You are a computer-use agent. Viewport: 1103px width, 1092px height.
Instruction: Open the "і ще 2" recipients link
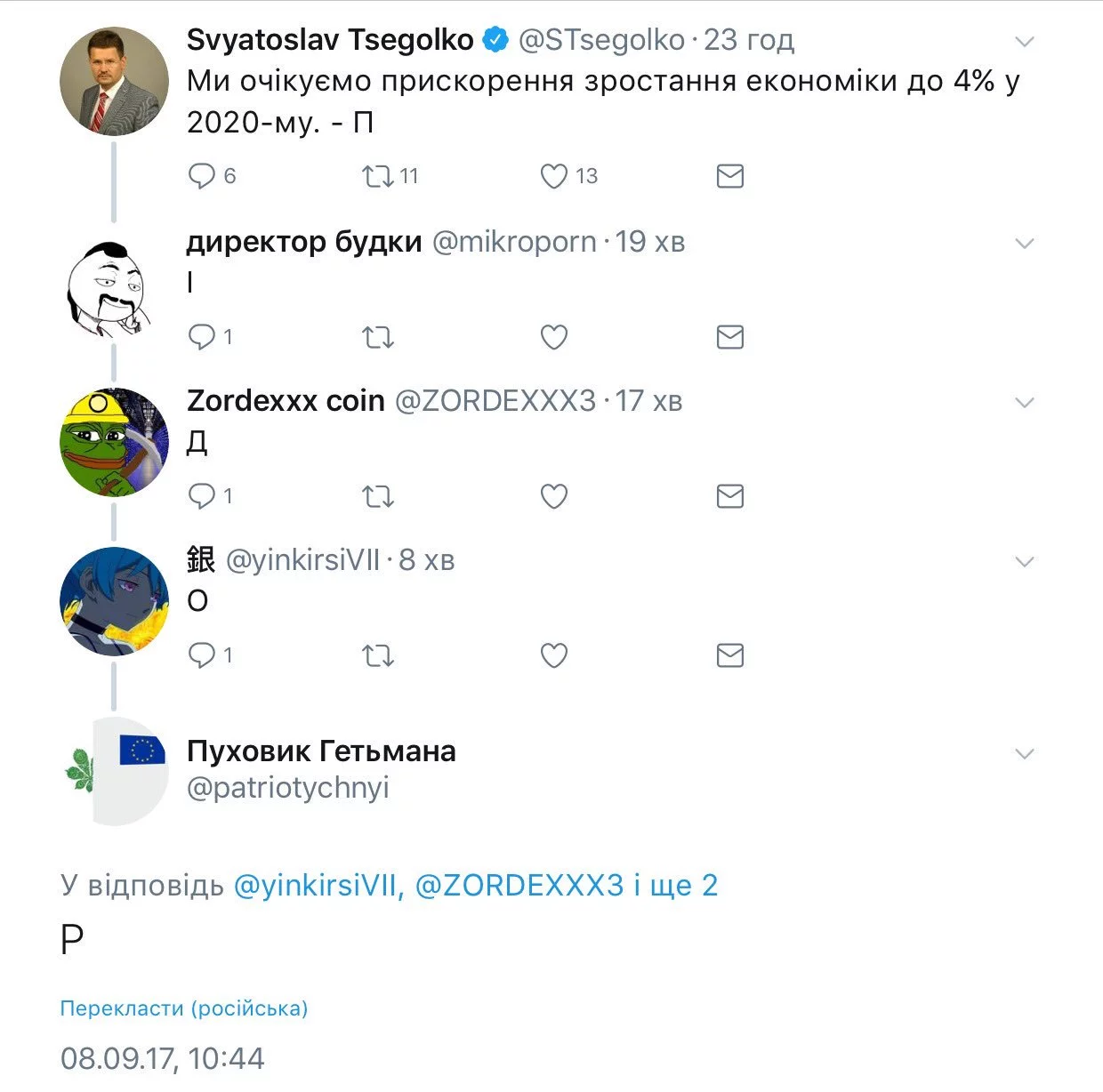(x=676, y=886)
